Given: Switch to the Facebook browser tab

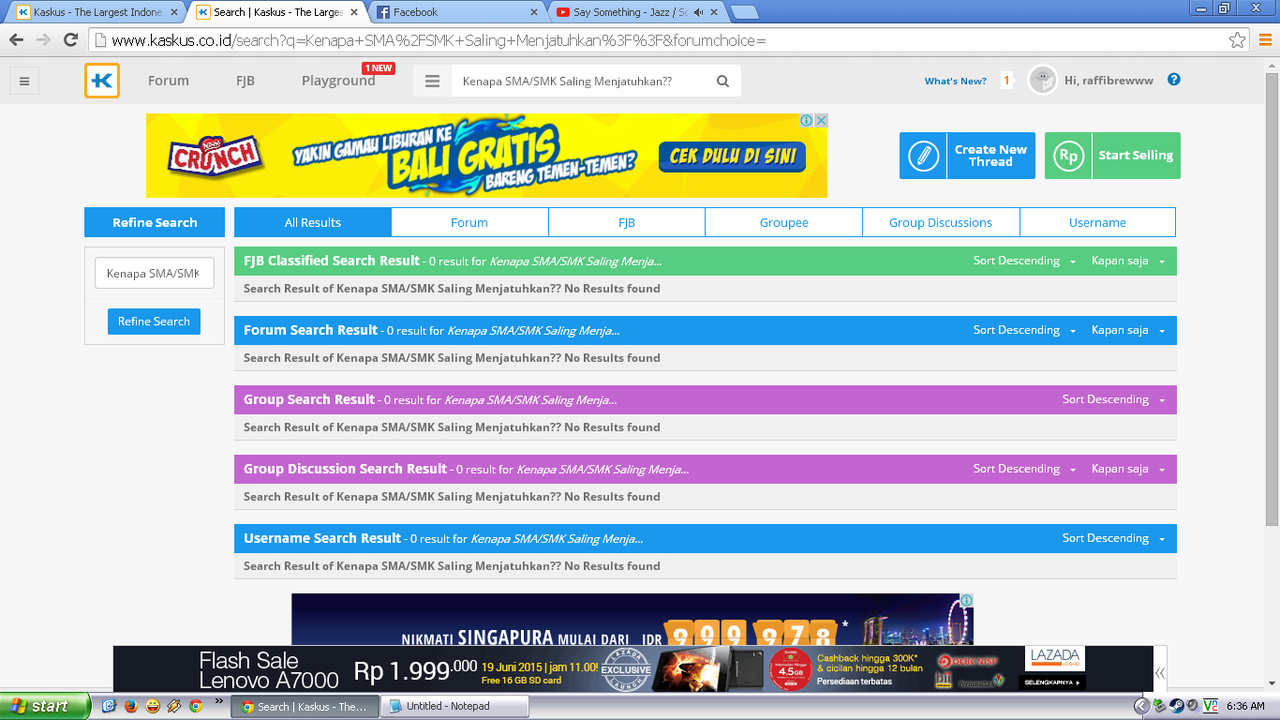Looking at the screenshot, I should click(x=458, y=12).
